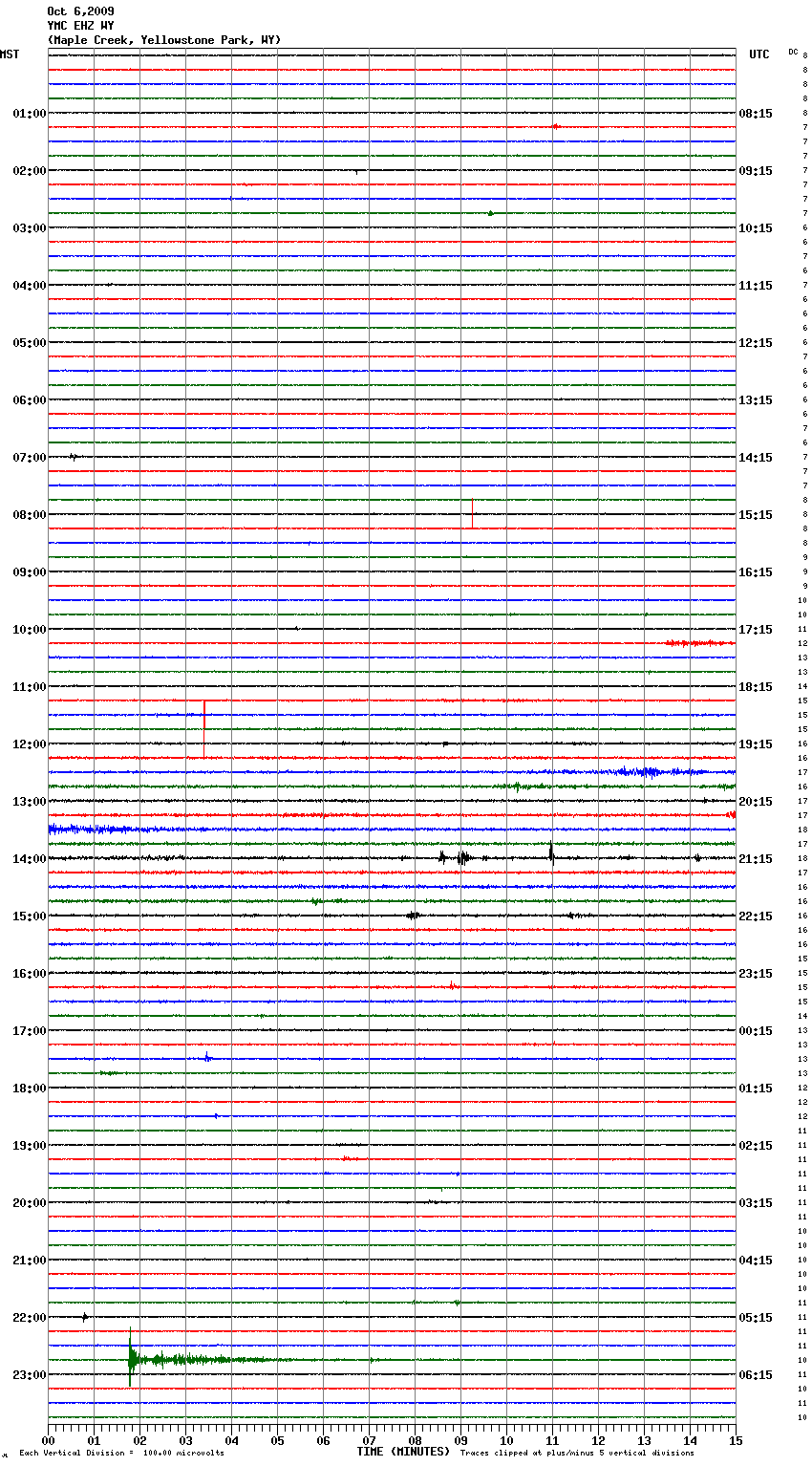Select the '13:00' MST hour label

click(x=30, y=802)
